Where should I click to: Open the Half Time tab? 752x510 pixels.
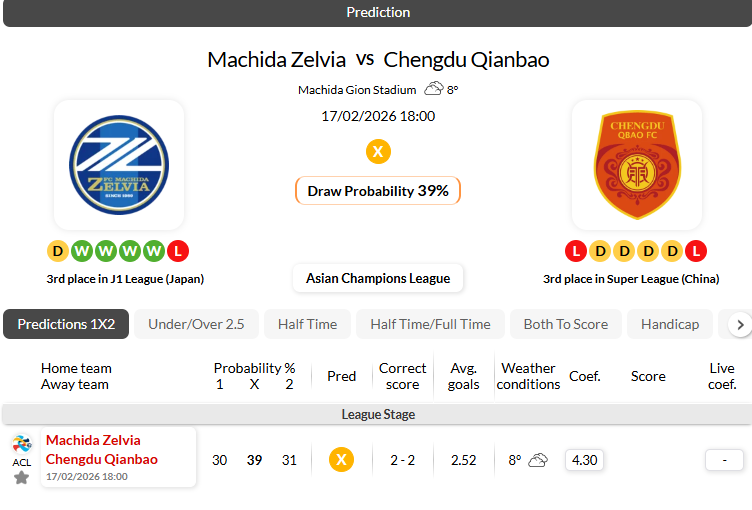(307, 324)
